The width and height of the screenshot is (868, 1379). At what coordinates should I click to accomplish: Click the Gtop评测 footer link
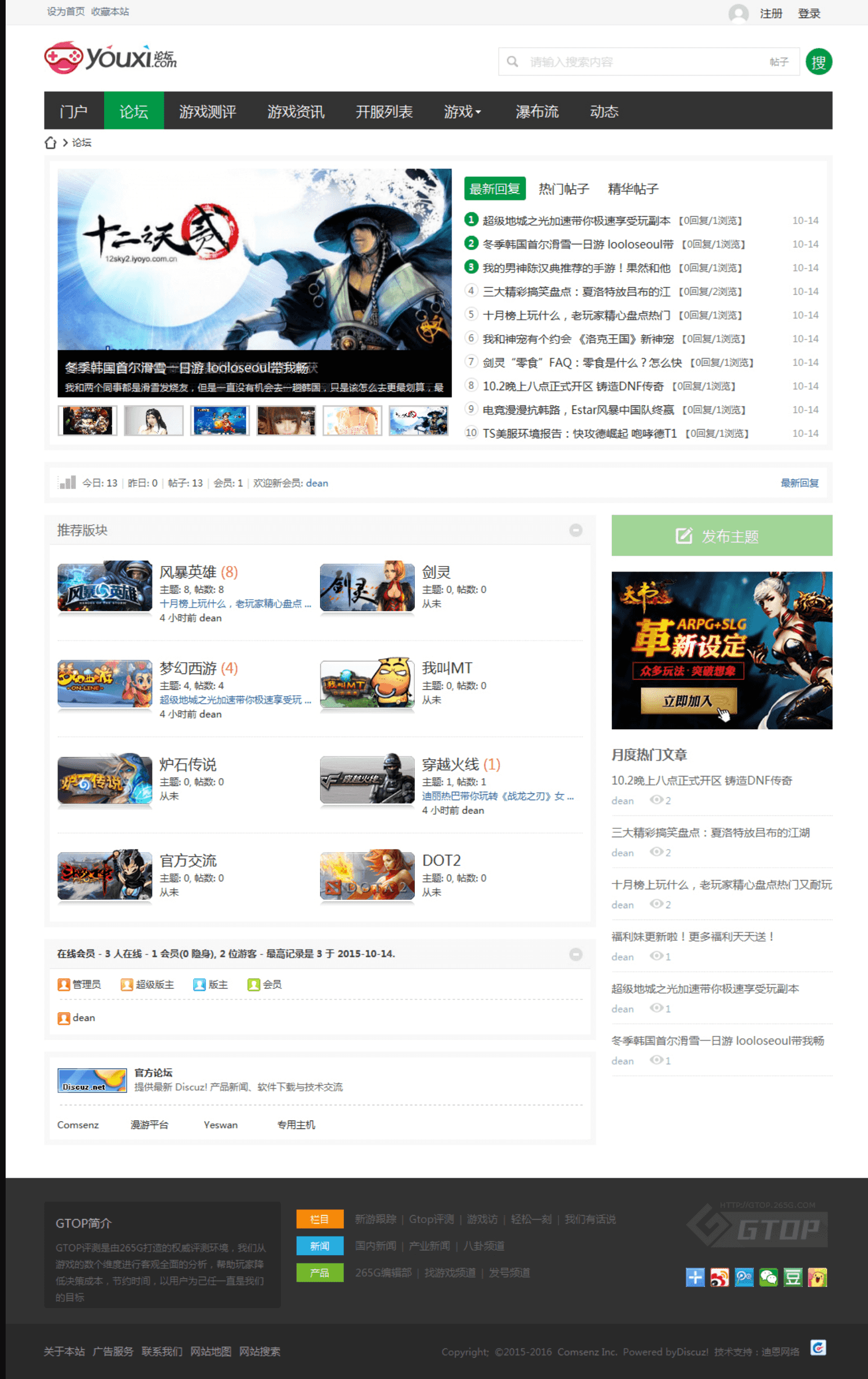point(431,1219)
